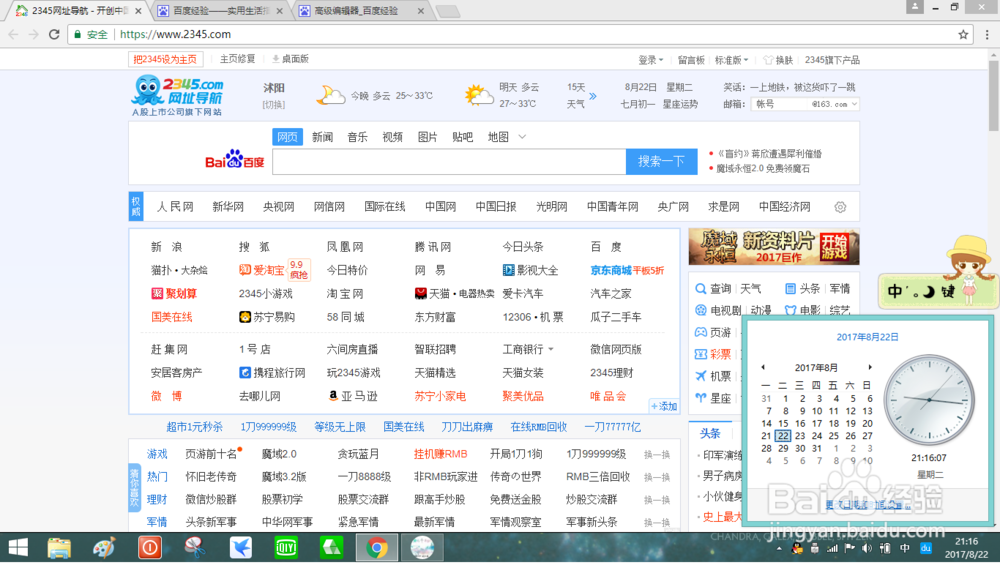Bookmark this page with the star icon
This screenshot has width=1000, height=565.
963,34
